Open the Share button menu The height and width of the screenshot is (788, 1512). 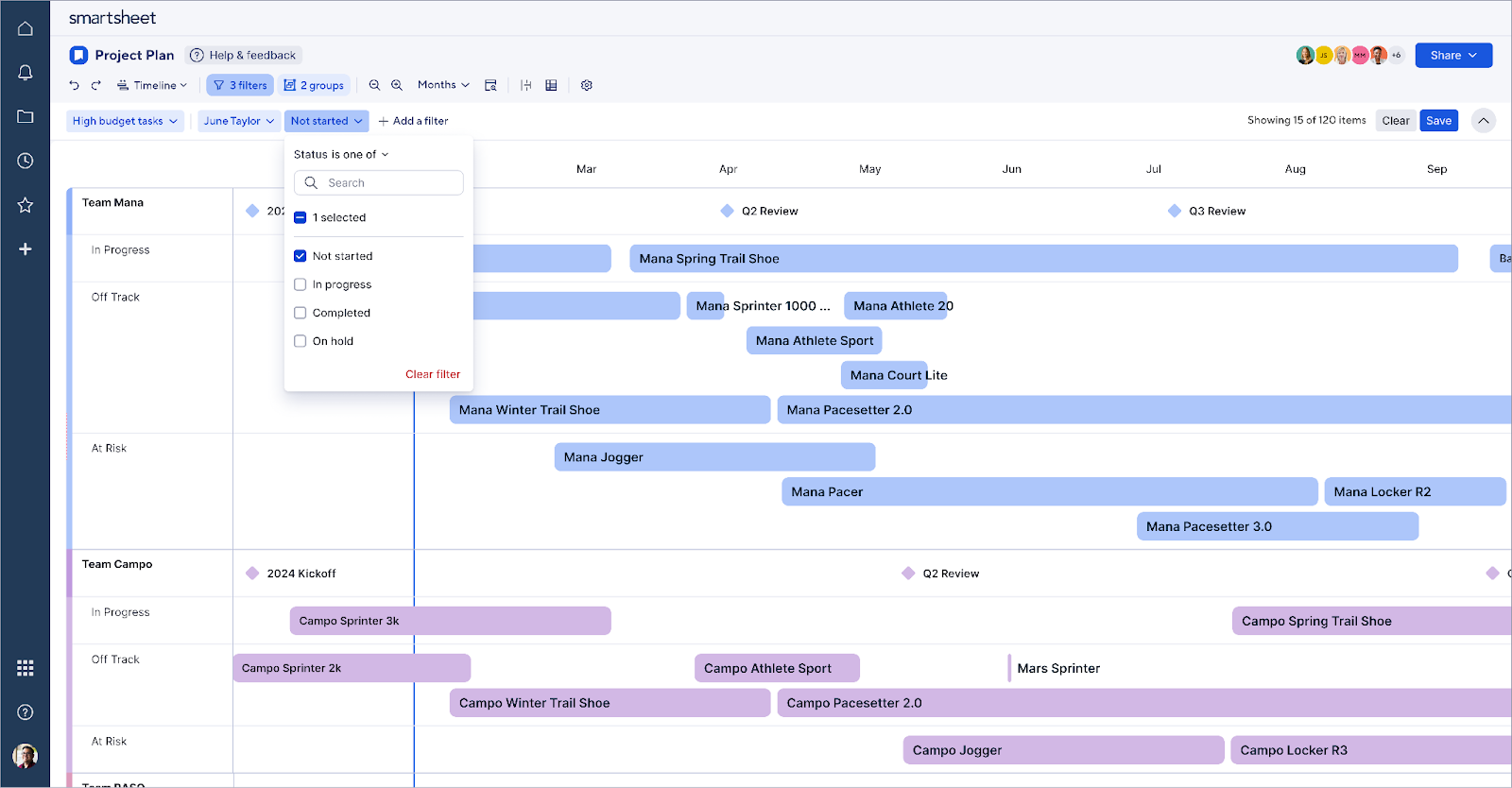(1453, 55)
